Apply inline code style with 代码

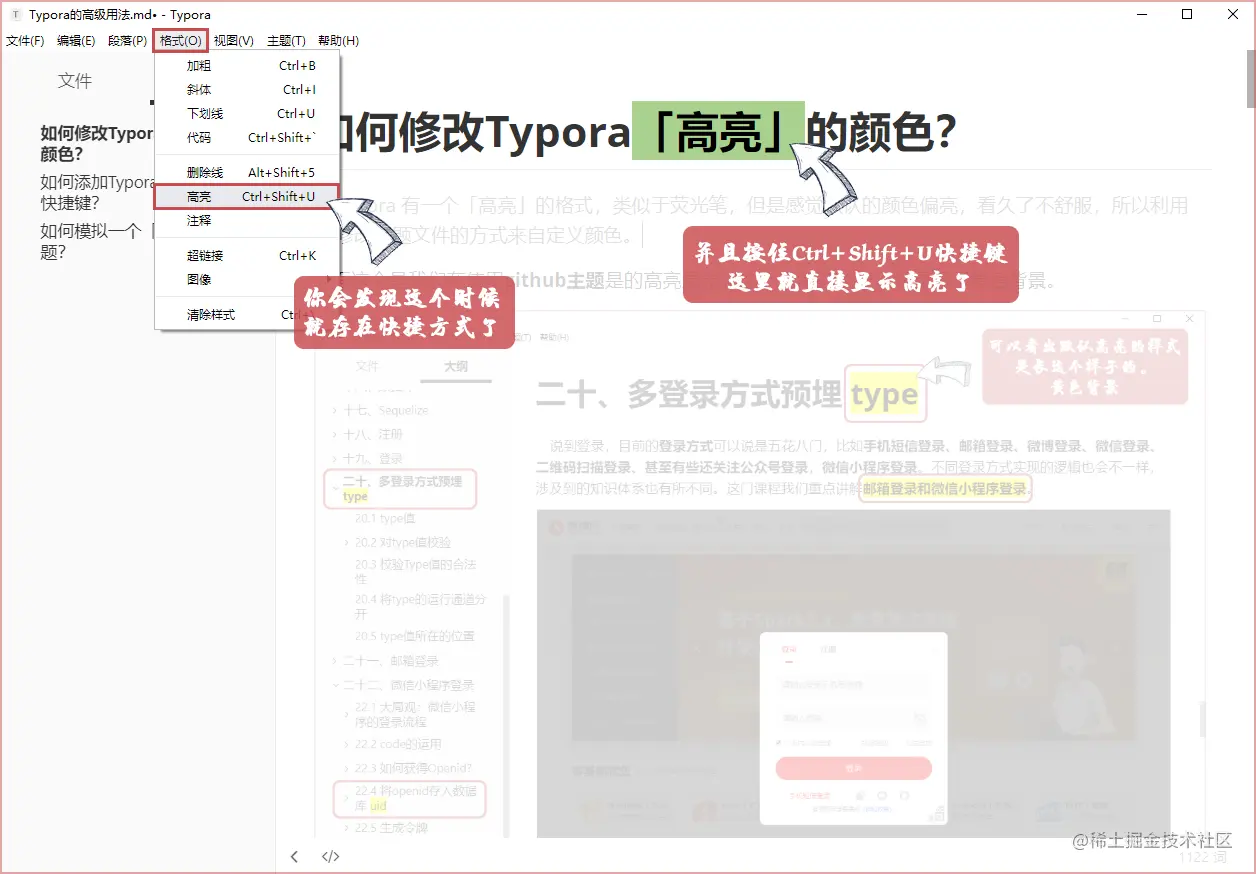click(198, 137)
